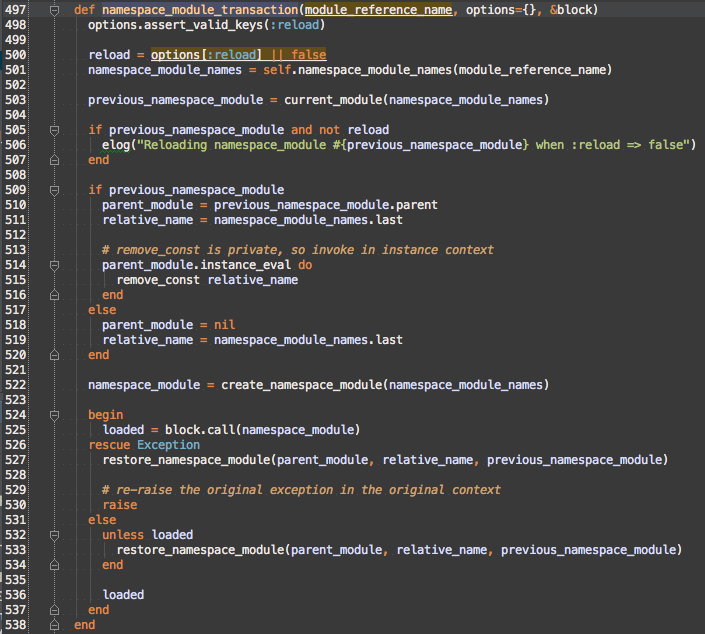Click fold end marker at line 538
This screenshot has width=705, height=634.
coord(54,625)
